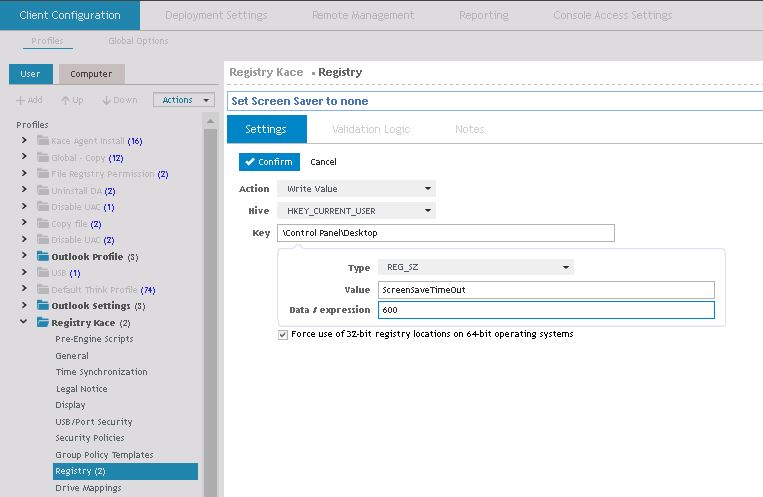Switch to the Validation Logic tab
Image resolution: width=763 pixels, height=497 pixels.
coord(370,129)
